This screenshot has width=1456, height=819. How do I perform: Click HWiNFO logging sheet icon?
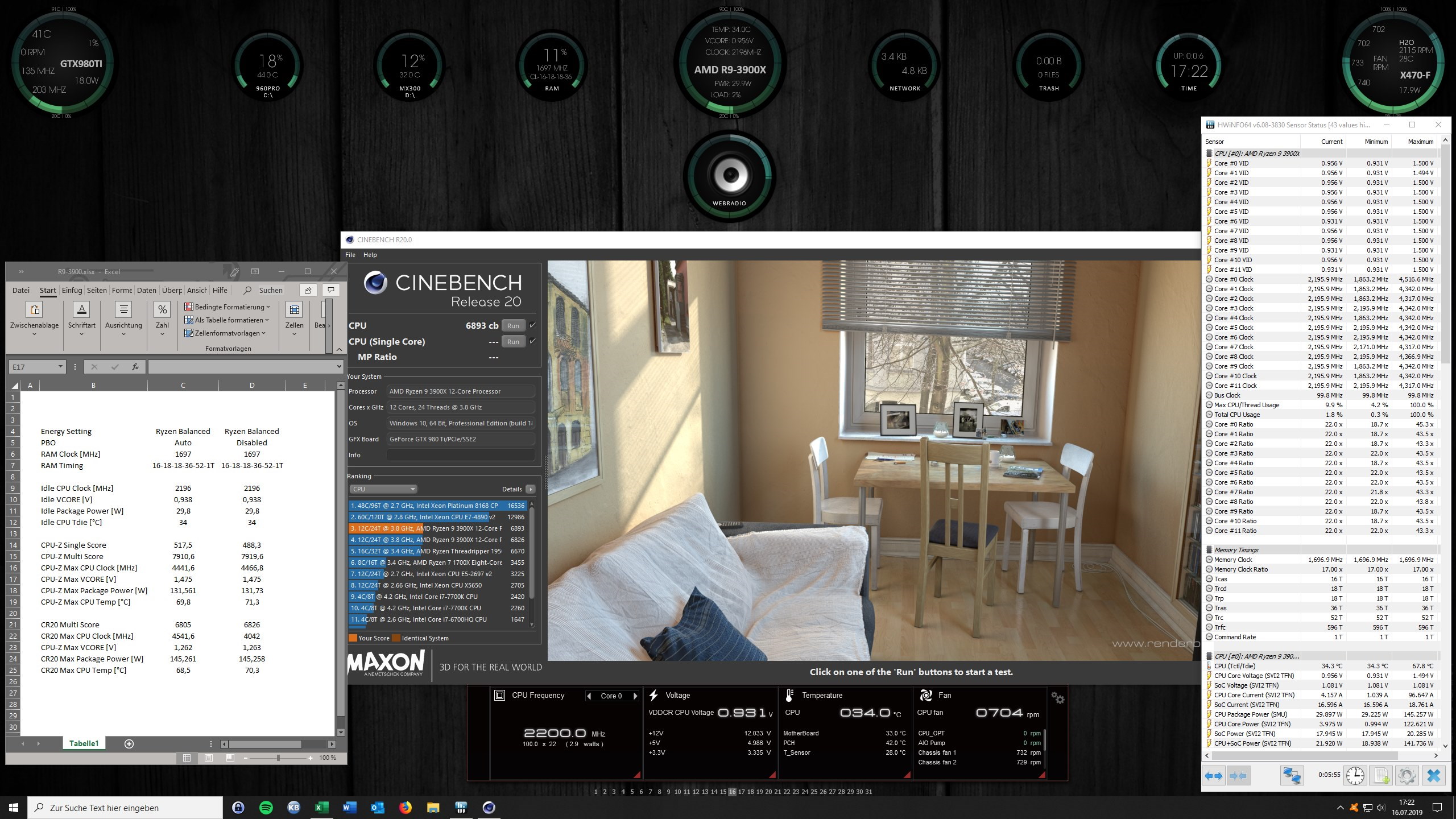tap(1381, 775)
